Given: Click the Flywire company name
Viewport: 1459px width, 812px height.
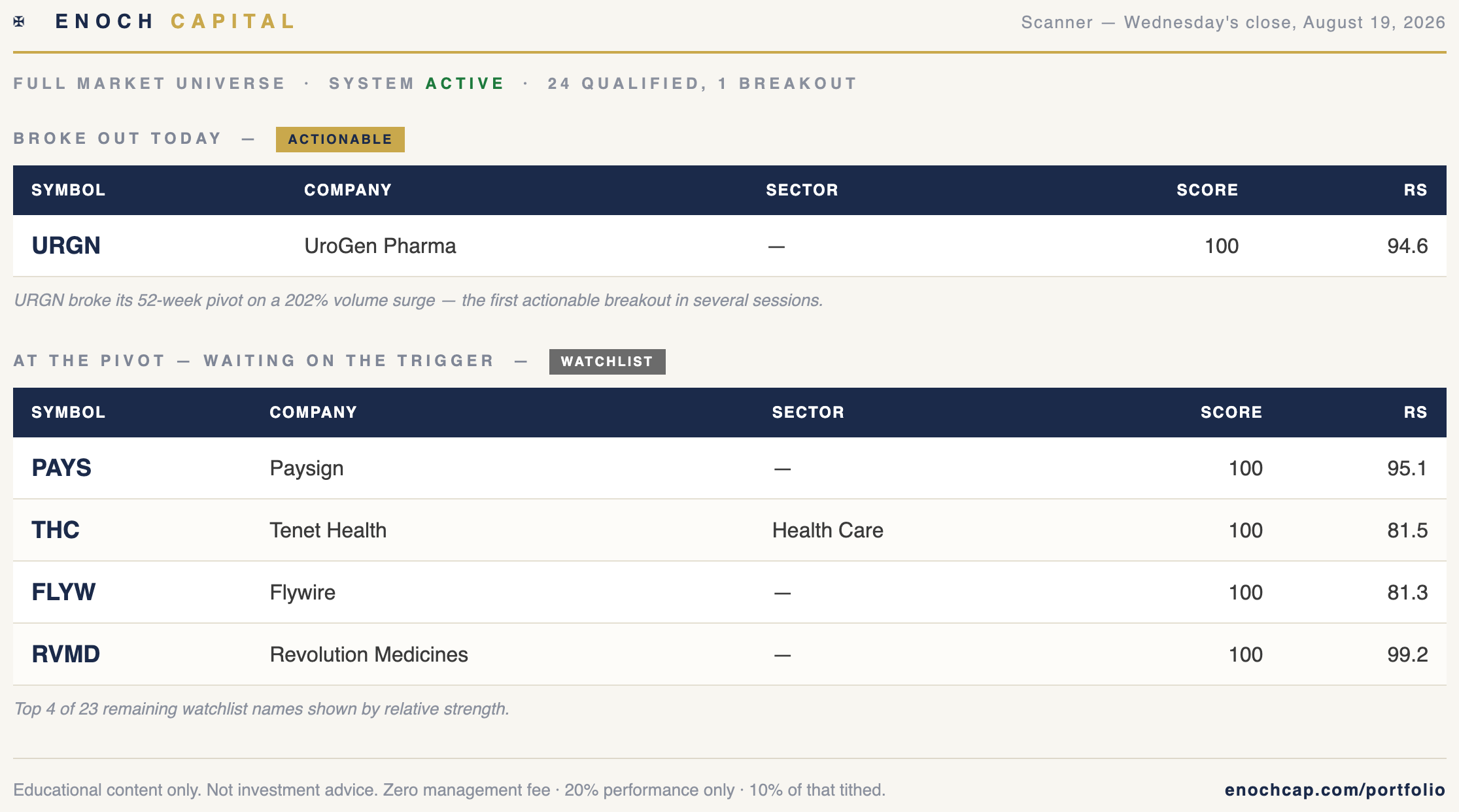Looking at the screenshot, I should coord(303,592).
